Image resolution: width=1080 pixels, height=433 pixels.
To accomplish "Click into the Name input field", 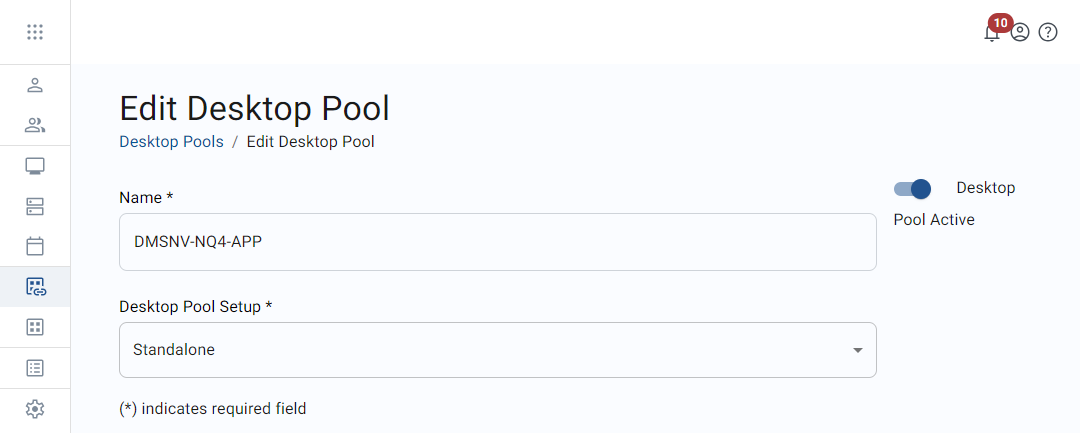I will click(497, 242).
